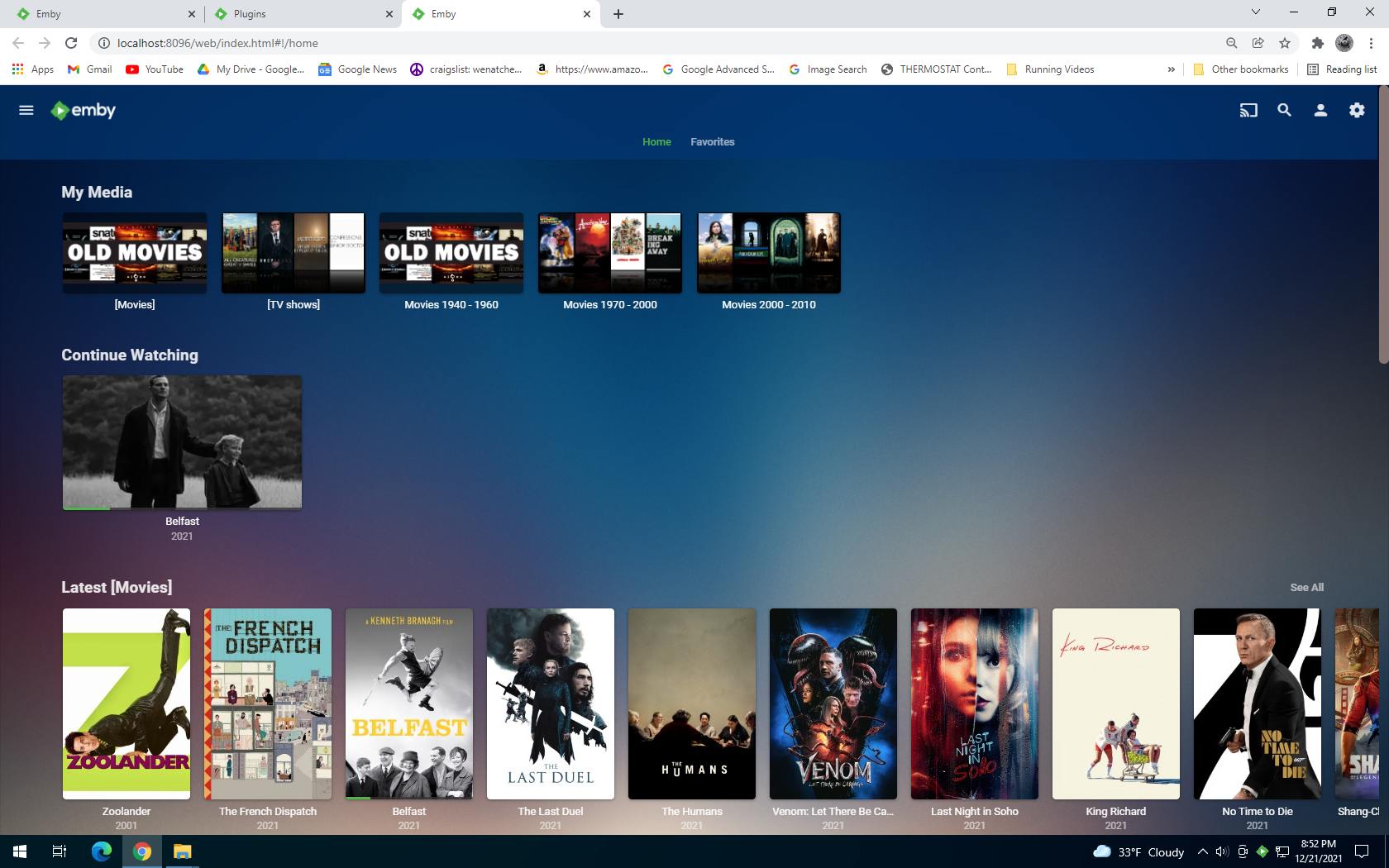Open the tab search dropdown

click(1256, 12)
